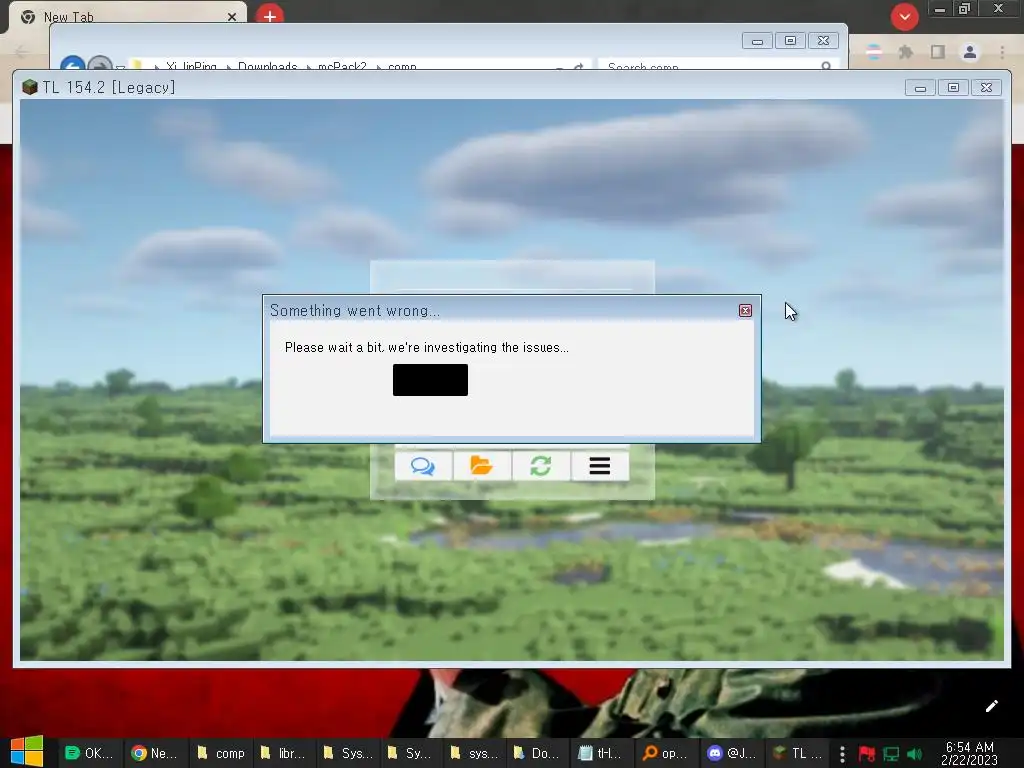
Task: Switch to 'TL ...' launcher taskbar button
Action: [797, 753]
